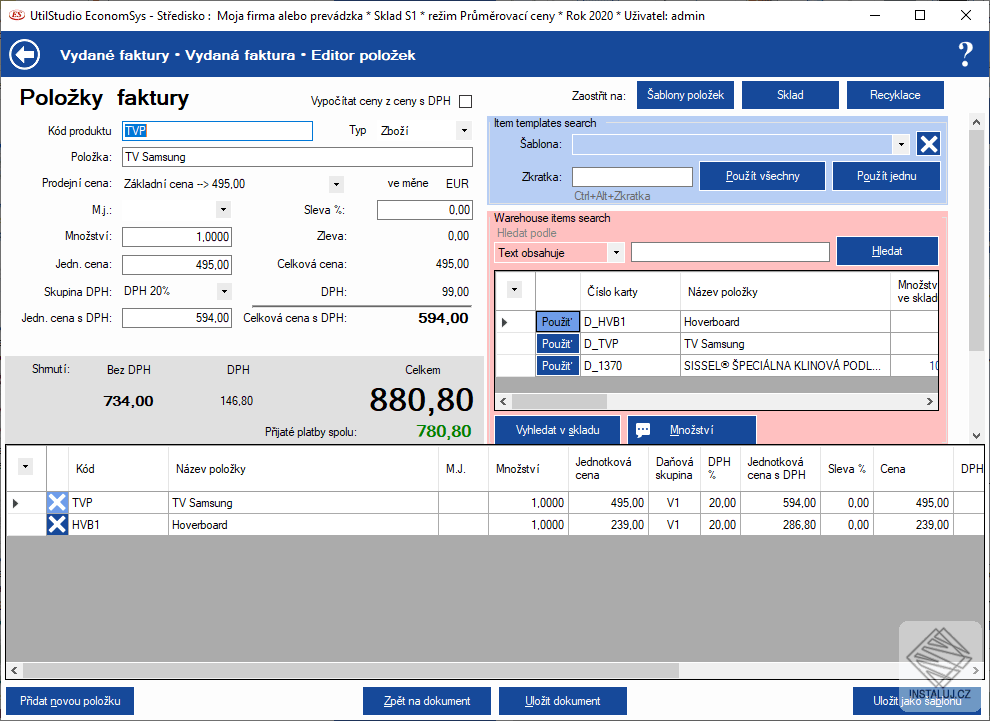Expand the Skupina DPH dropdown

224,292
